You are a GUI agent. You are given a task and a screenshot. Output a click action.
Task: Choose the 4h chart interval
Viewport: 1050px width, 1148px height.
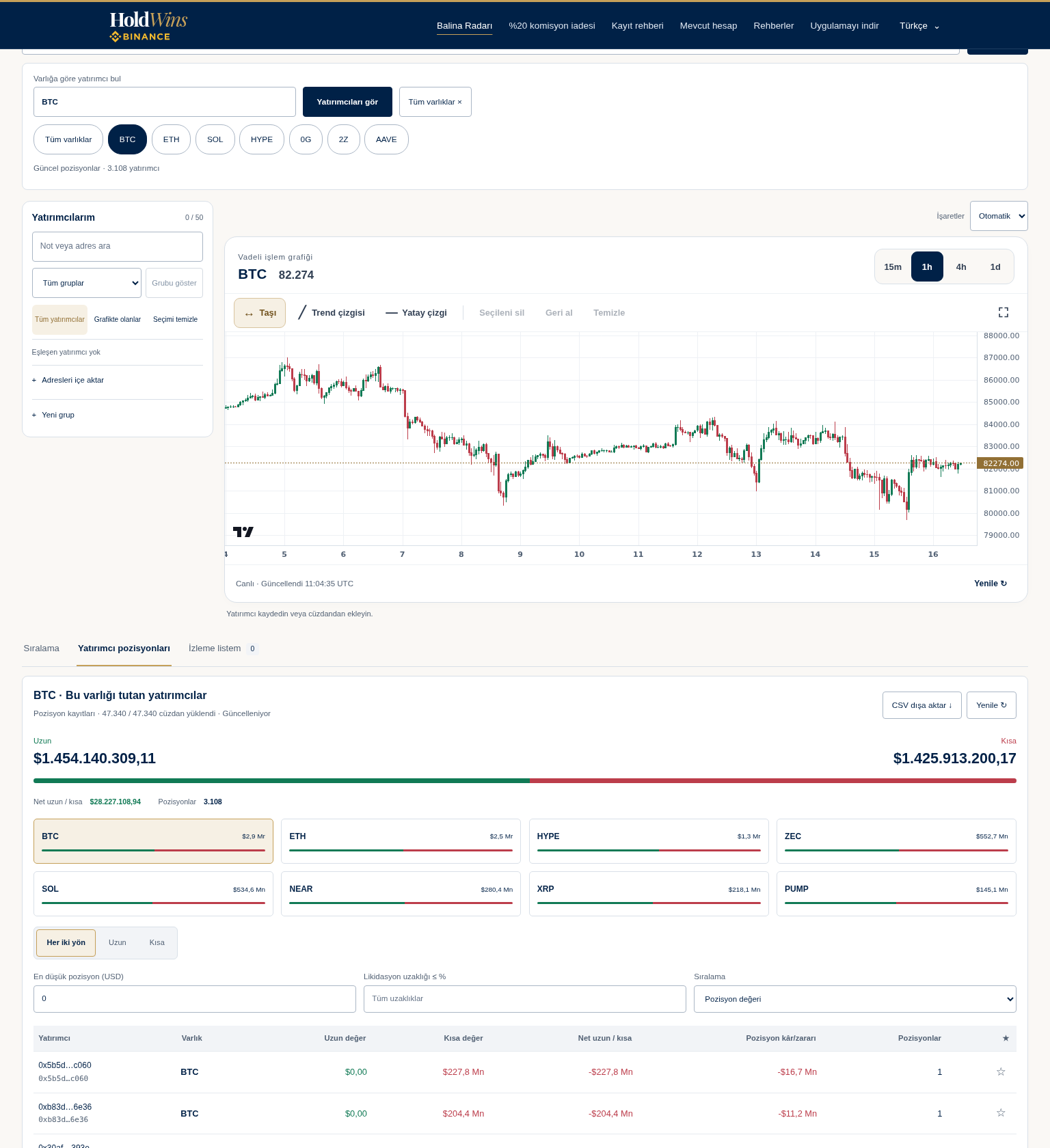[x=961, y=267]
